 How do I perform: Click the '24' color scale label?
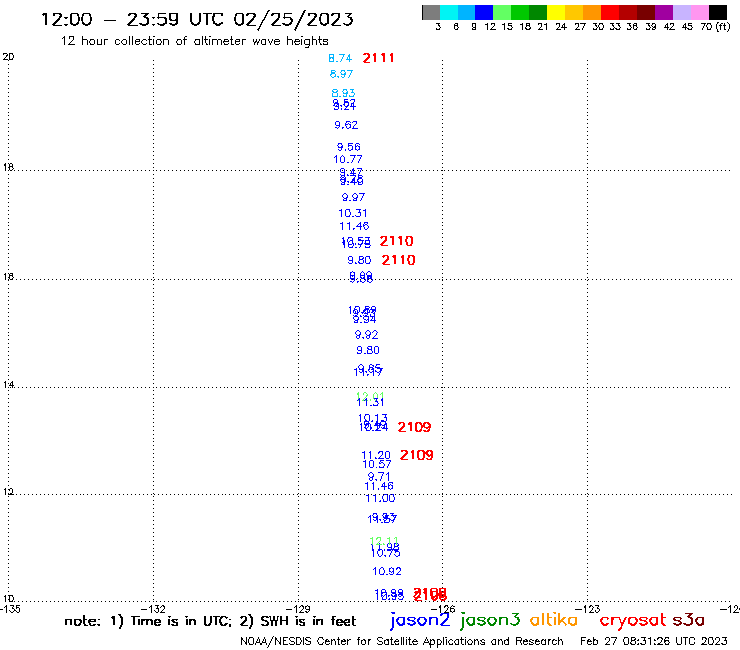click(x=561, y=27)
